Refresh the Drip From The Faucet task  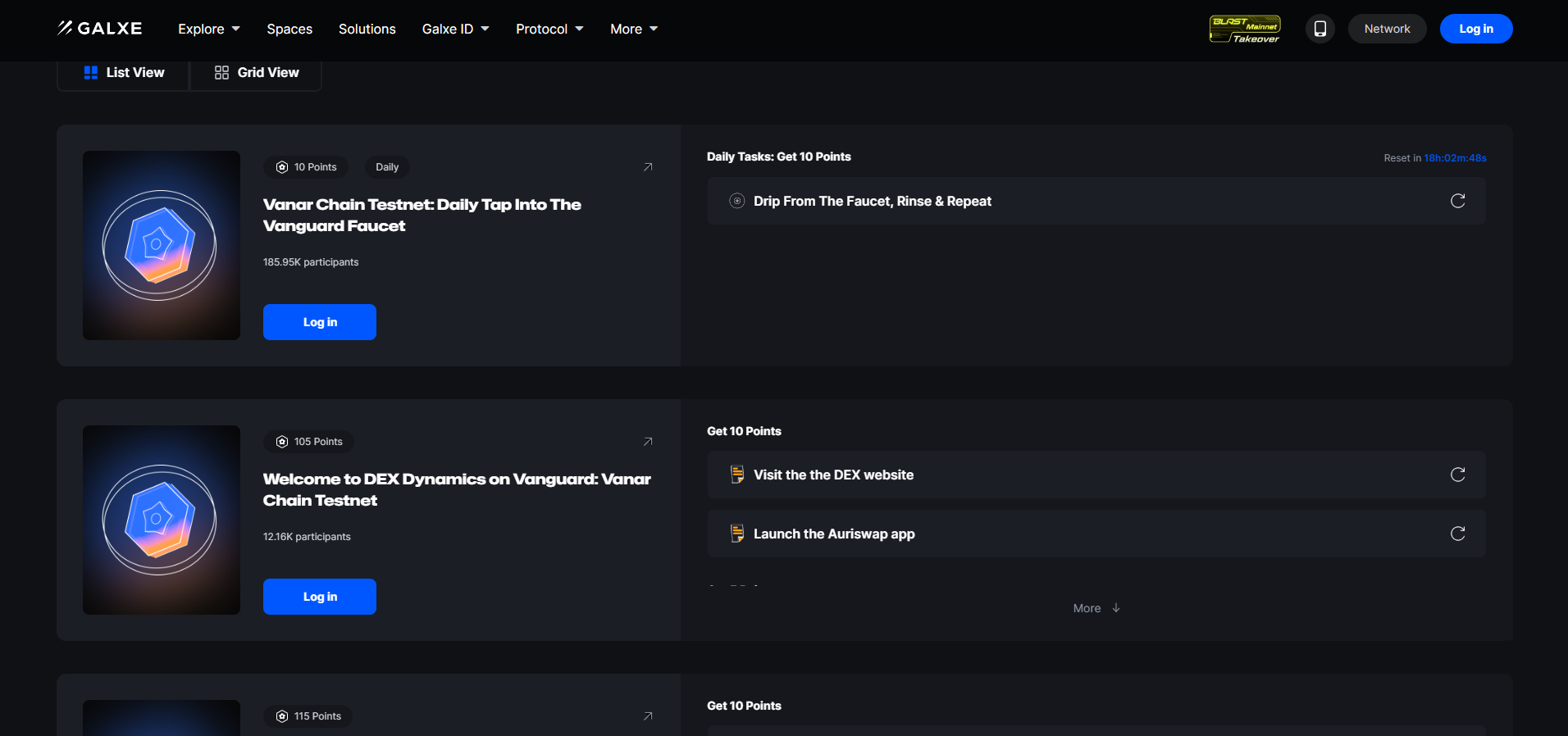pos(1457,201)
